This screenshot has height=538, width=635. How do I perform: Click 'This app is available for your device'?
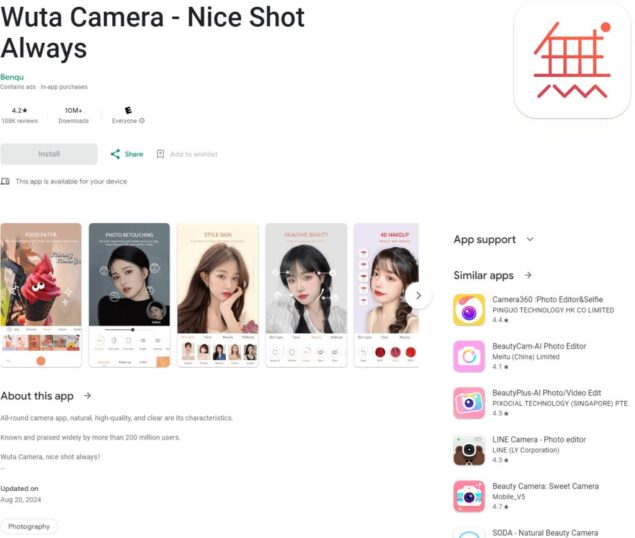(x=71, y=181)
